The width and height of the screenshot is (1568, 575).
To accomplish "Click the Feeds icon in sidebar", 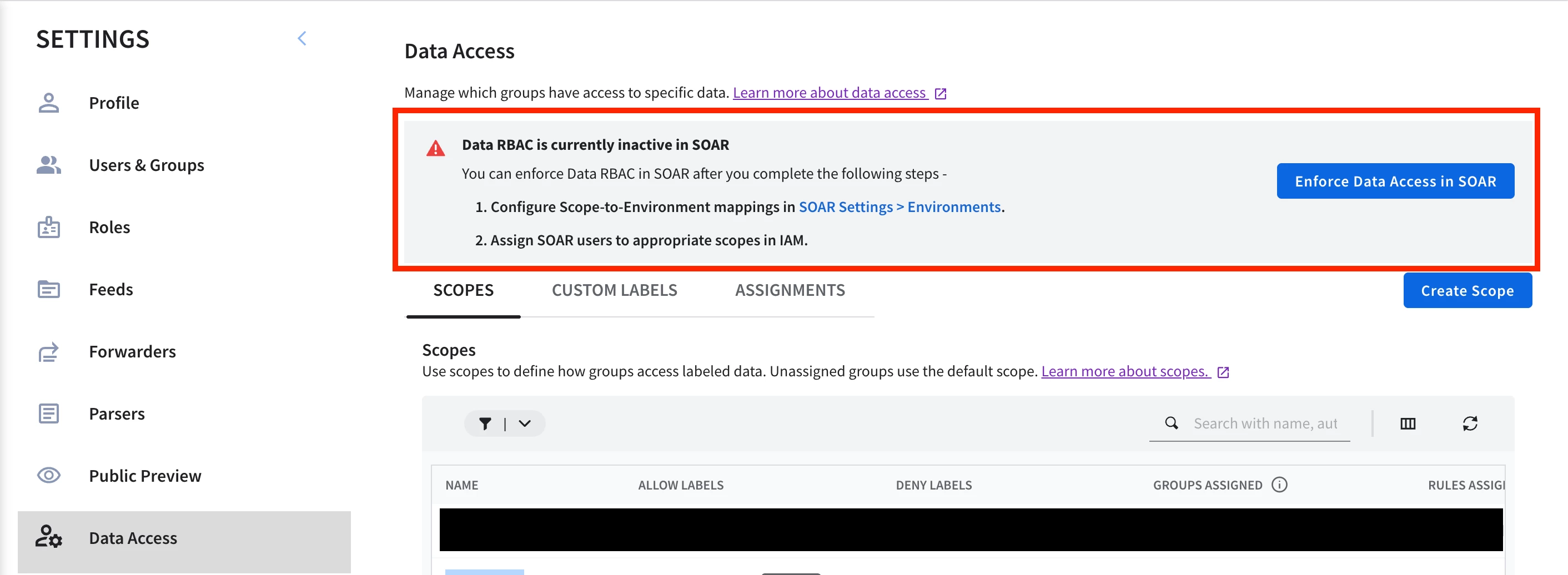I will pyautogui.click(x=49, y=289).
